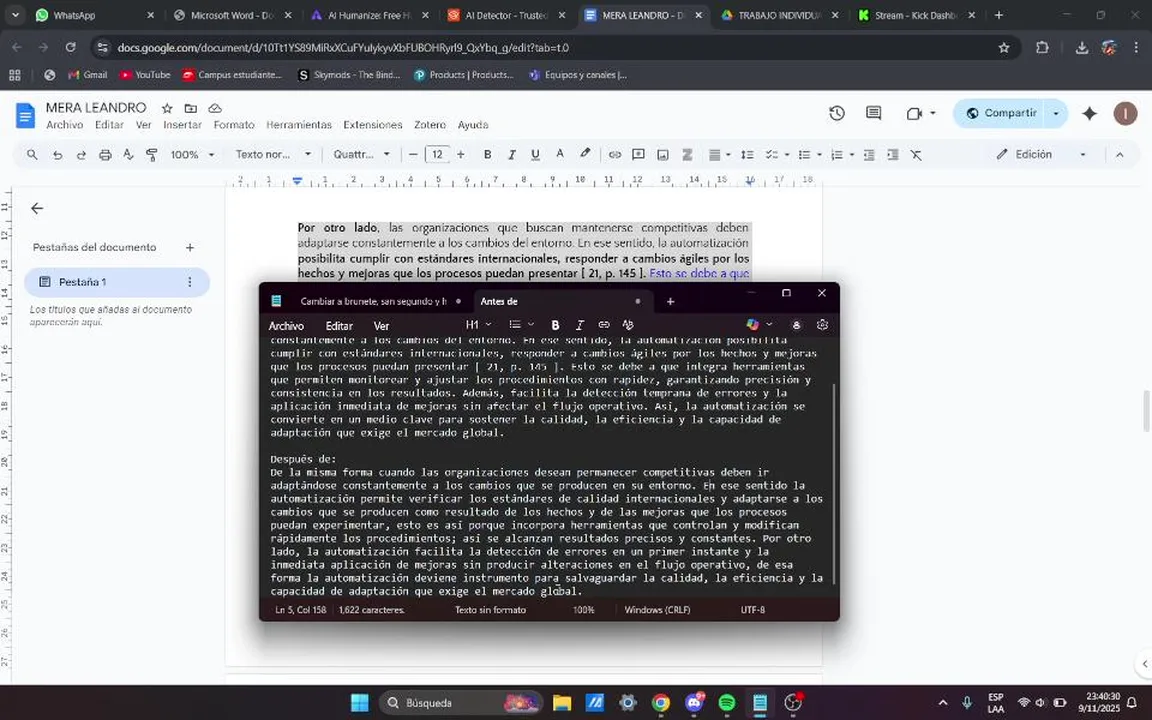Click the font size field showing 12
1152x720 pixels.
coord(437,155)
